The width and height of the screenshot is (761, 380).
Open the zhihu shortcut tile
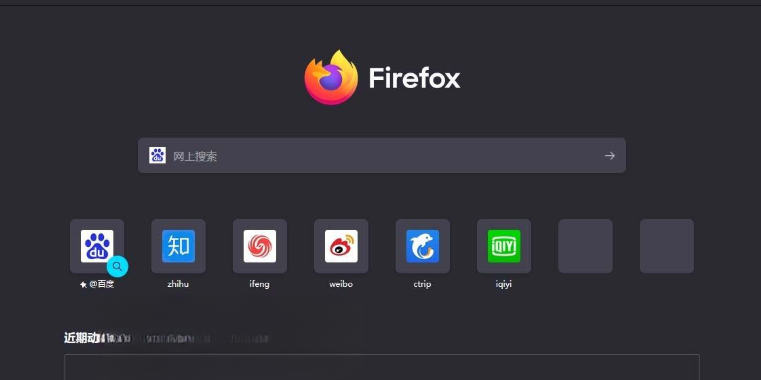[178, 246]
